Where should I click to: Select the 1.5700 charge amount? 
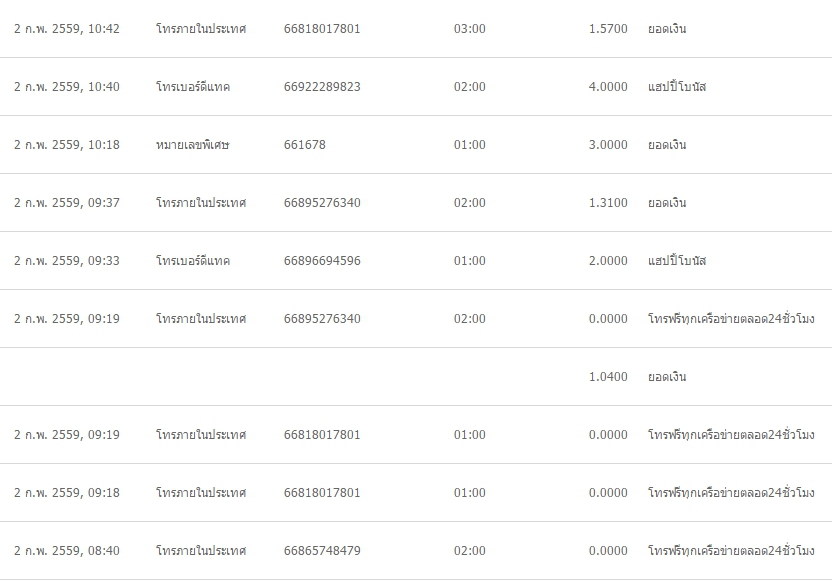(608, 29)
